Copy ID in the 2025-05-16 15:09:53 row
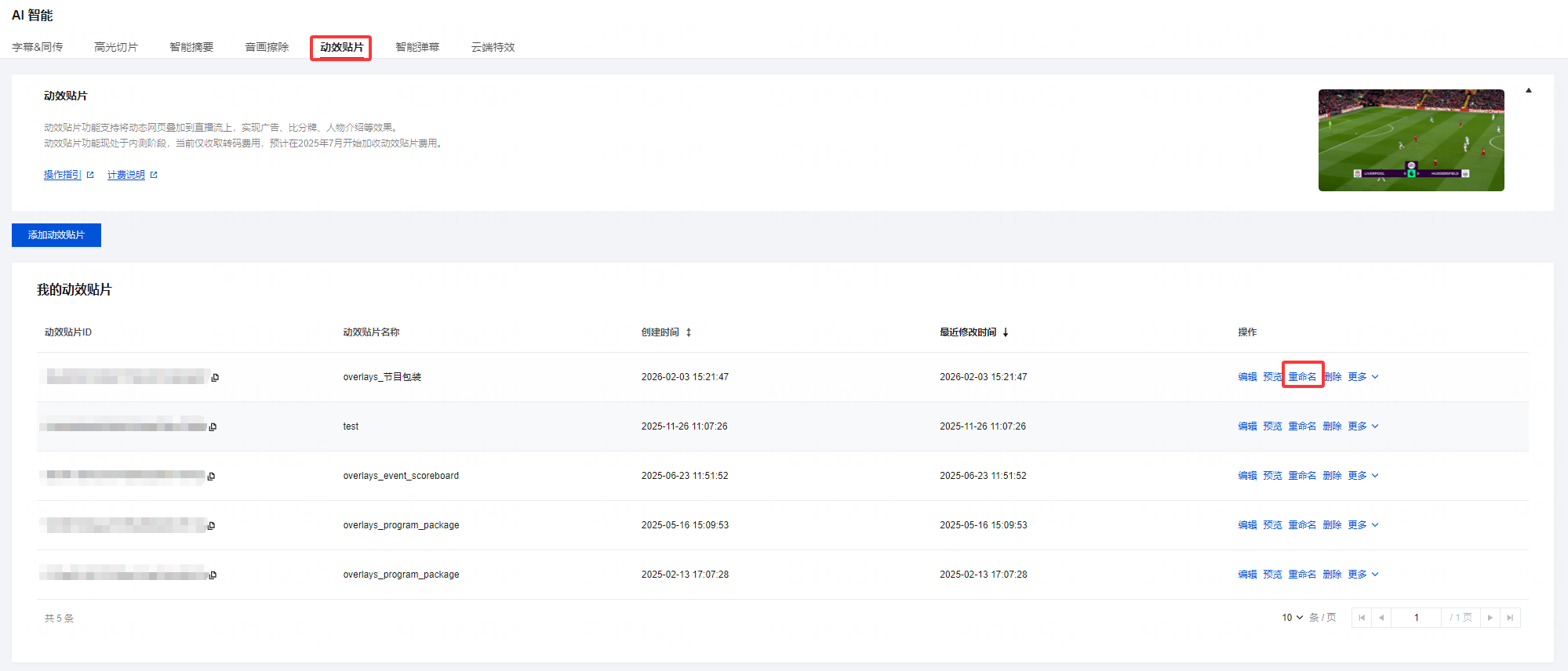 click(211, 526)
